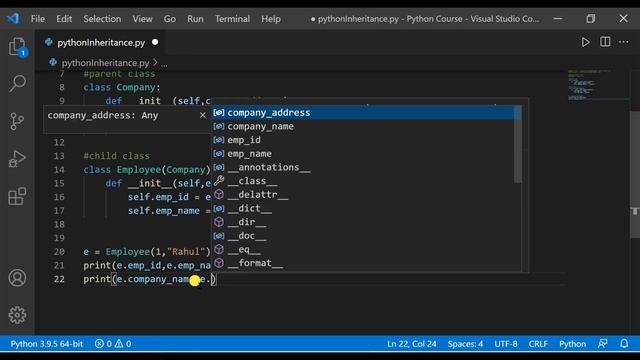Click the editor vertical scrollbar

coord(635,175)
